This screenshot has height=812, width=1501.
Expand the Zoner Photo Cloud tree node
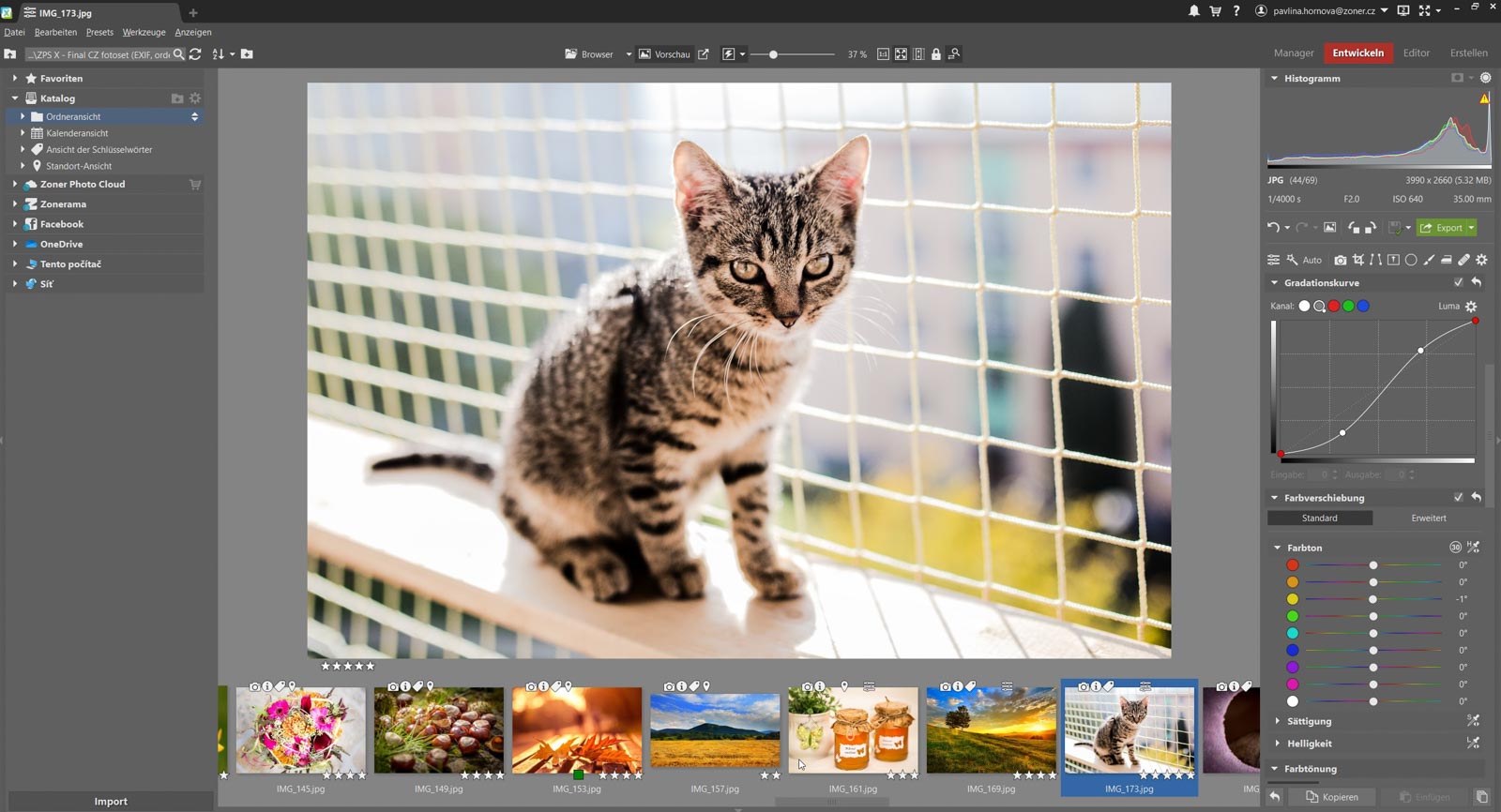15,185
